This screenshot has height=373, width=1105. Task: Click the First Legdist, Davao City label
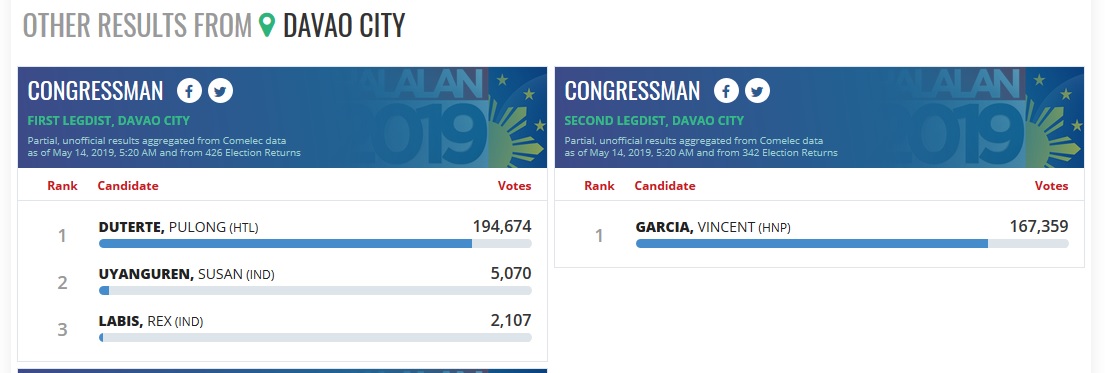109,121
